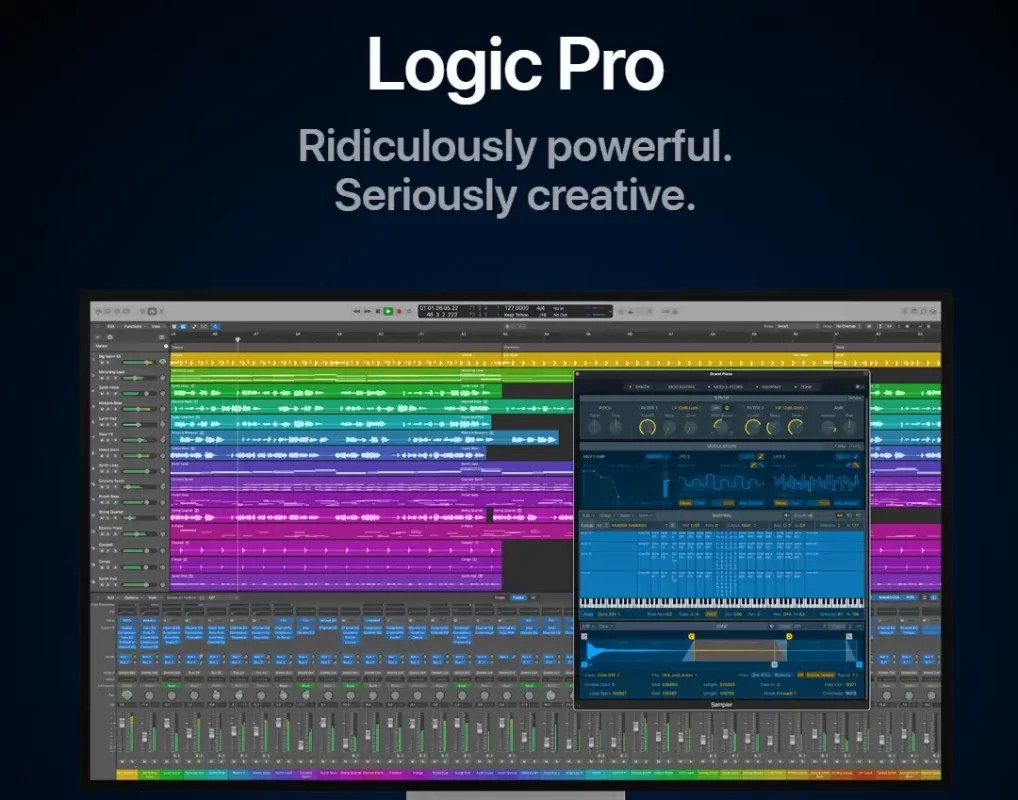Click the Rewind transport control
Viewport: 1018px width, 800px height.
(x=357, y=310)
